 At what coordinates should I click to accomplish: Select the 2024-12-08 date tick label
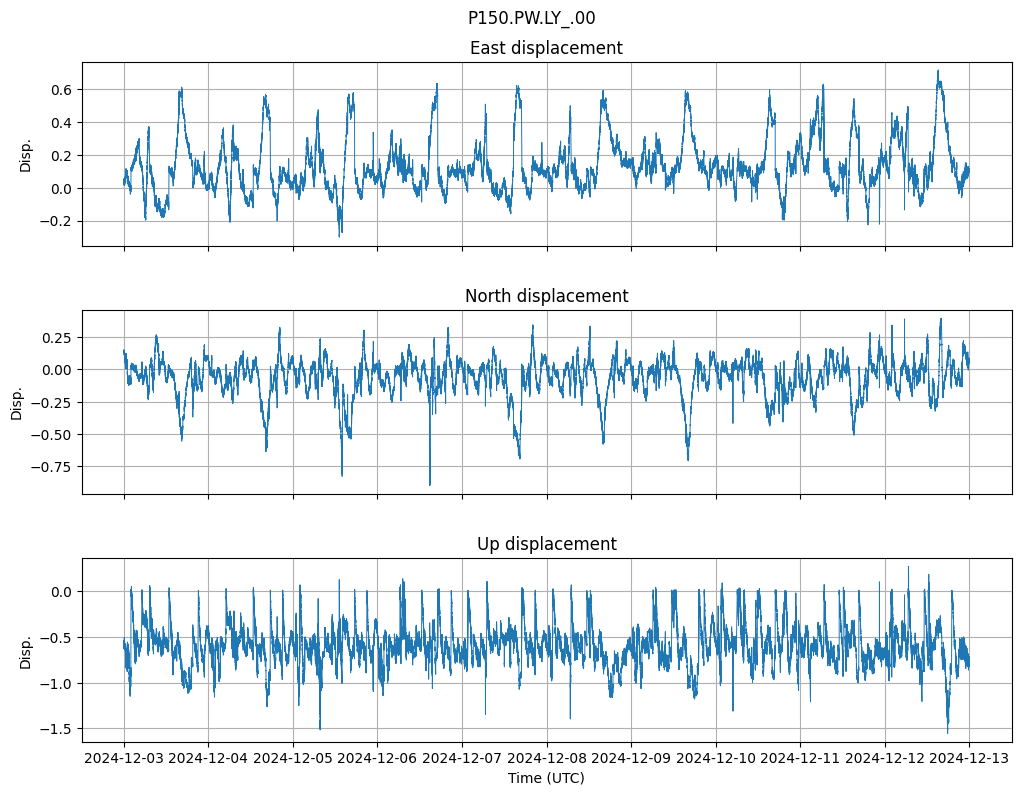pyautogui.click(x=546, y=758)
